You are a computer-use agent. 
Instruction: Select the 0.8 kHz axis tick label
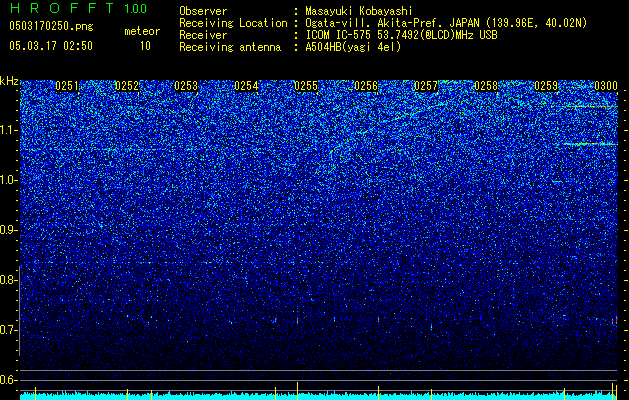(8, 280)
